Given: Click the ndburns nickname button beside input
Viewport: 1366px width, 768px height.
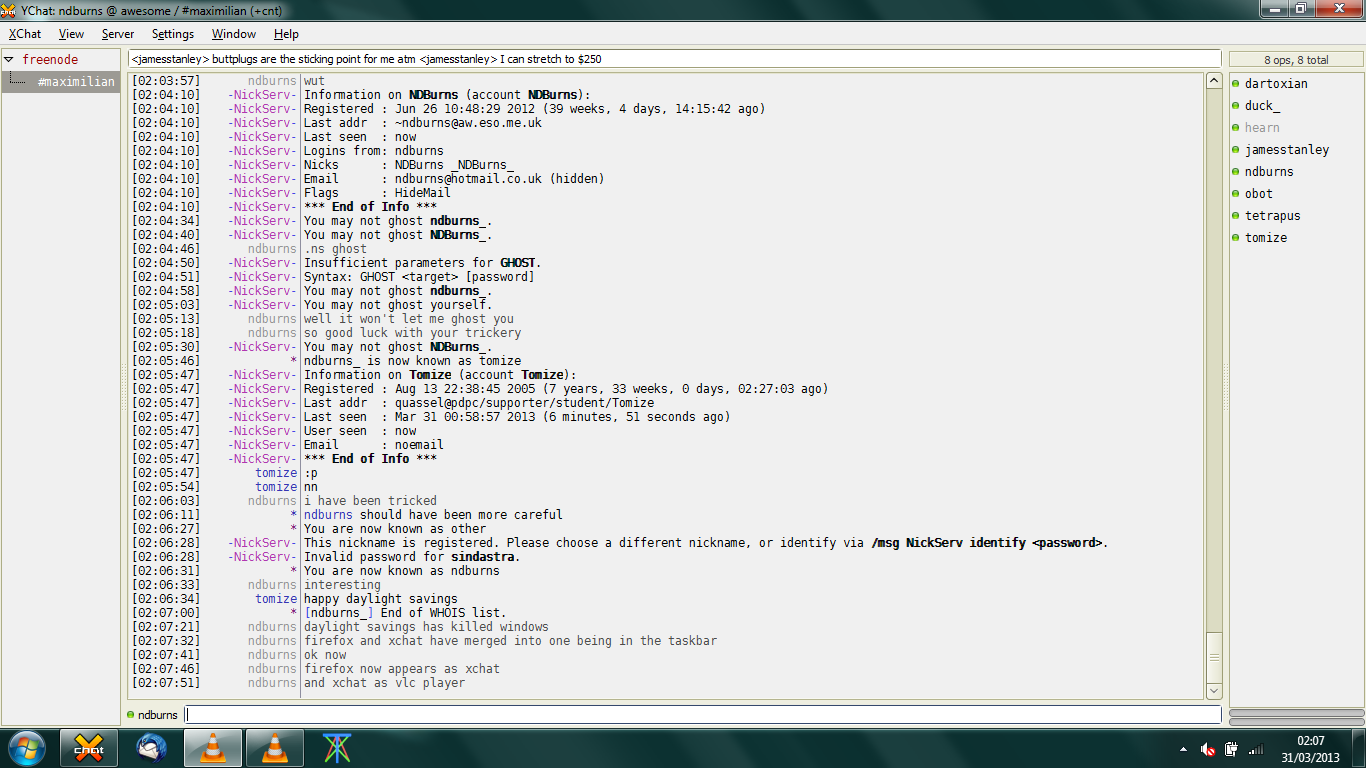Looking at the screenshot, I should [x=152, y=715].
